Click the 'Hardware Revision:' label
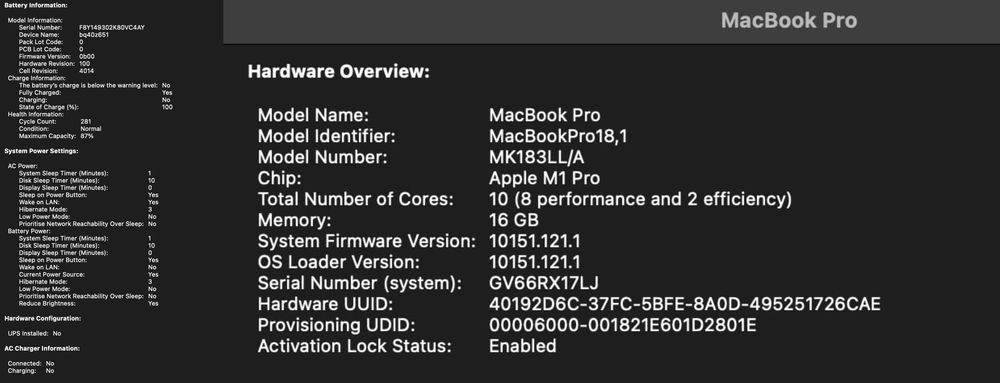The height and width of the screenshot is (383, 1000). 46,64
